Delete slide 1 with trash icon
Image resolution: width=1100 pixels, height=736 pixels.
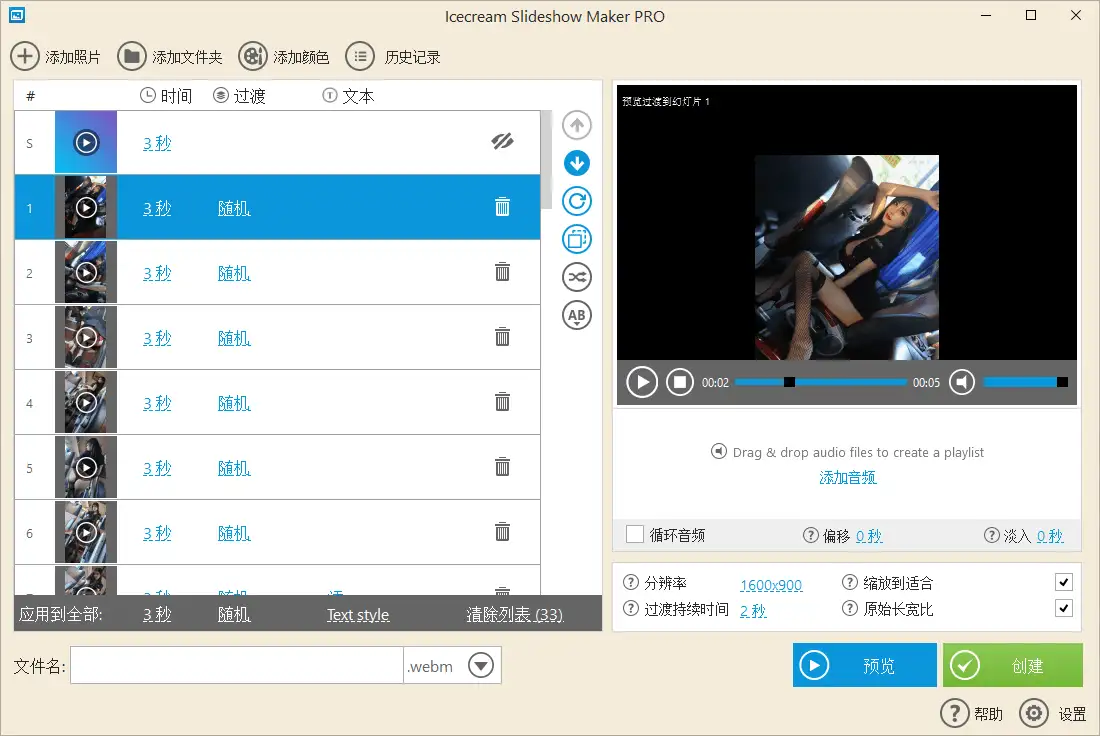[502, 207]
